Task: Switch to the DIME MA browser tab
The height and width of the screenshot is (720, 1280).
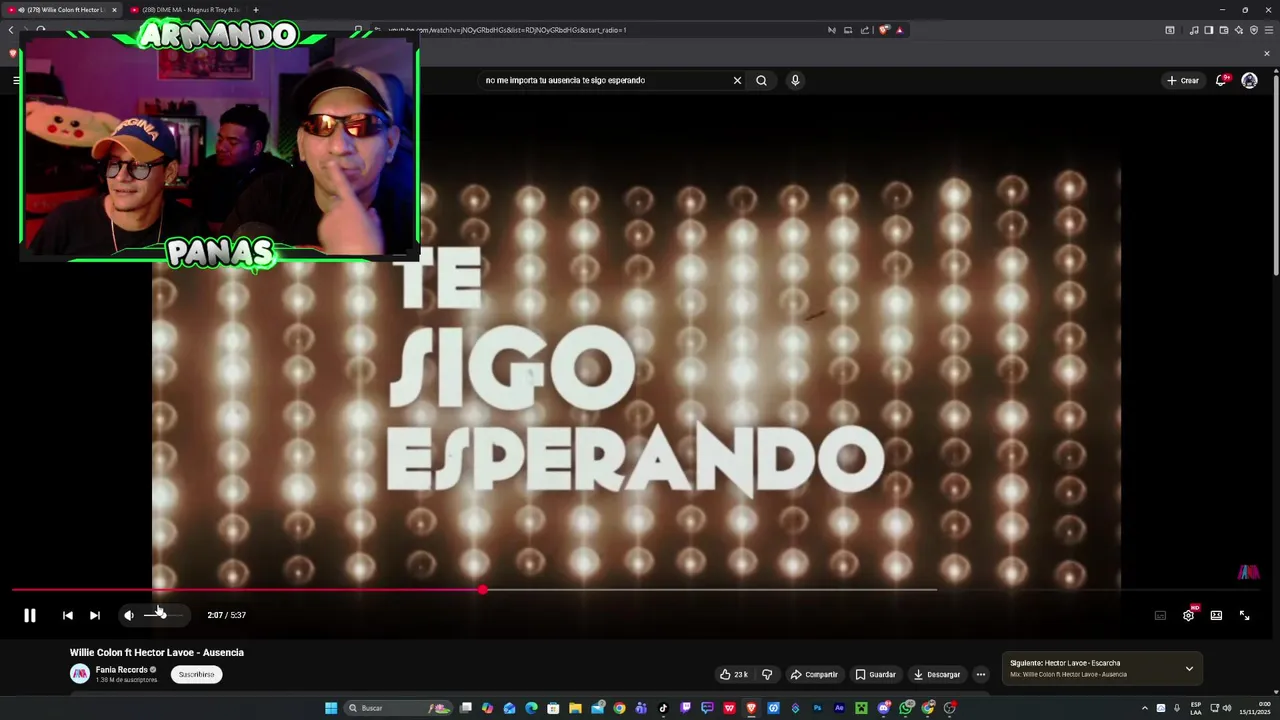Action: click(185, 10)
